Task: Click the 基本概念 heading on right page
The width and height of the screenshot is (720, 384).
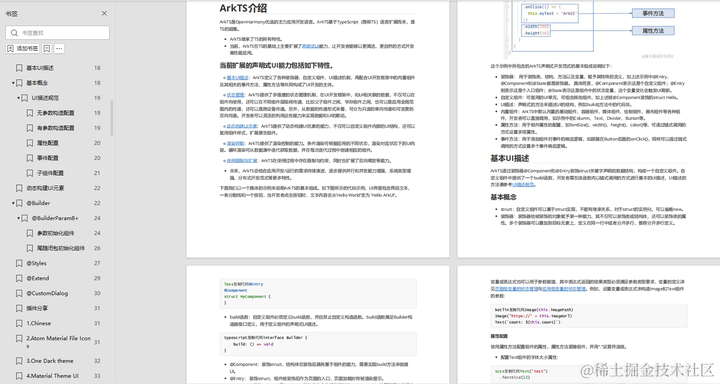Action: [503, 197]
